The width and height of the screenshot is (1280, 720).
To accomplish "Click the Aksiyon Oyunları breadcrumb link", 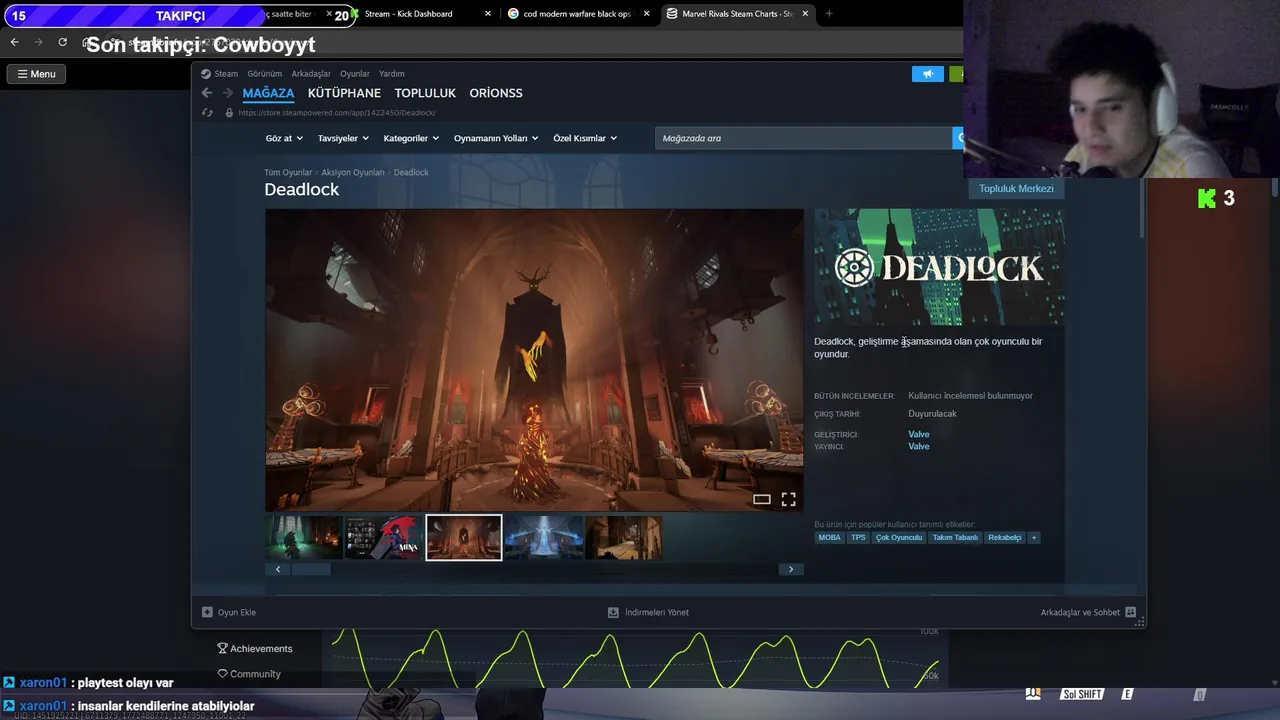I will pos(353,172).
